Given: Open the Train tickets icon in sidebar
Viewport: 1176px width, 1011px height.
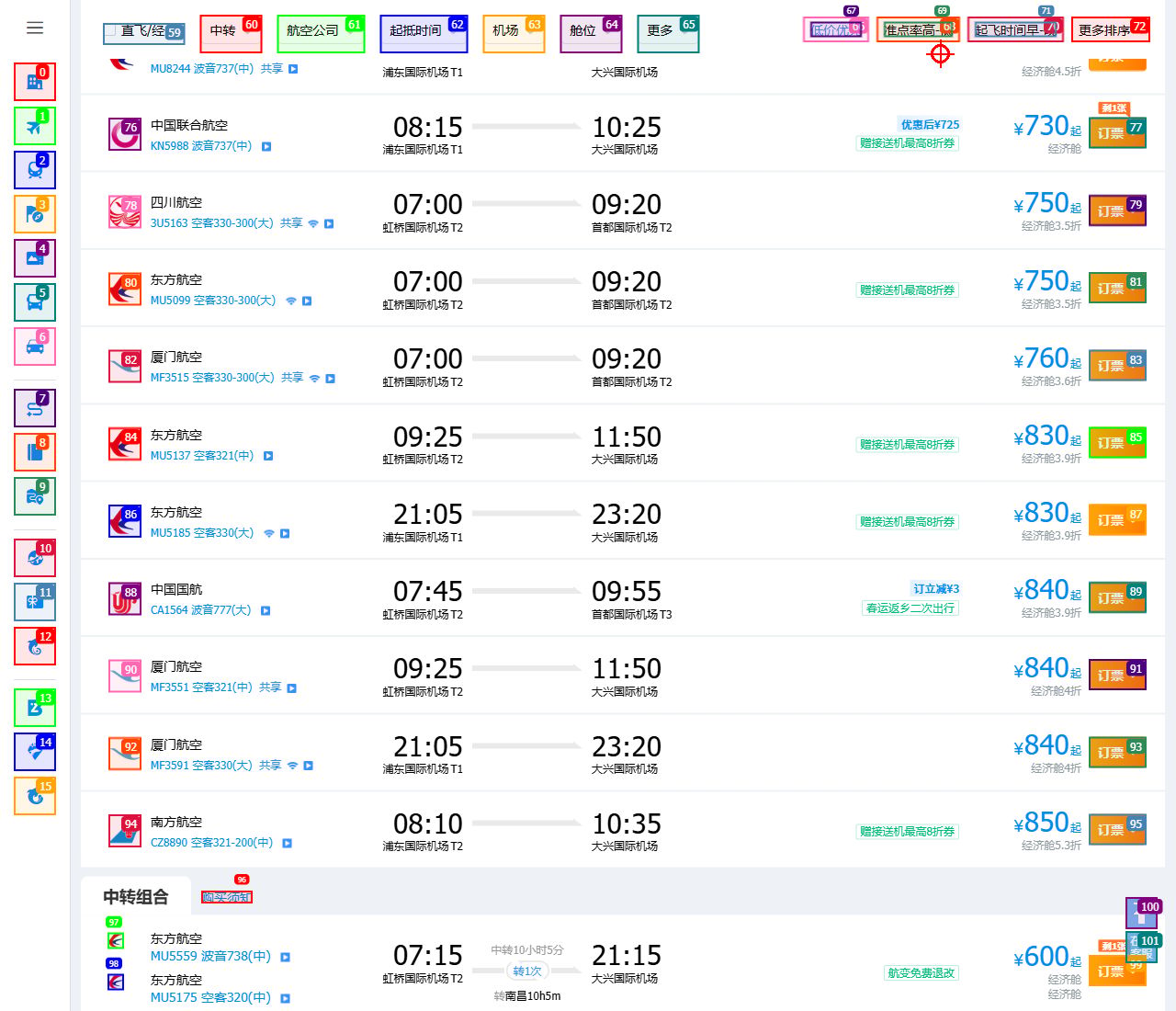Looking at the screenshot, I should [35, 170].
